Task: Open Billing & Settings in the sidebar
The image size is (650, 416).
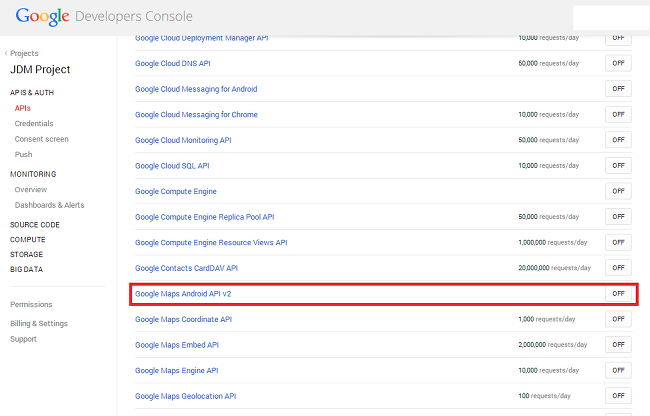Action: (39, 324)
